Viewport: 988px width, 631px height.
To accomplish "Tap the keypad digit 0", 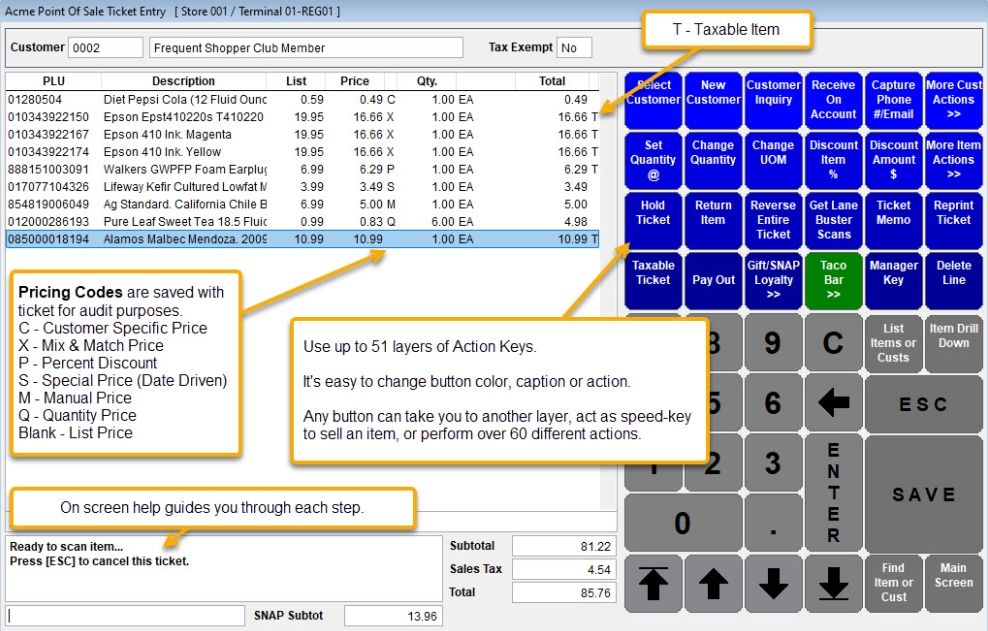I will pos(683,523).
